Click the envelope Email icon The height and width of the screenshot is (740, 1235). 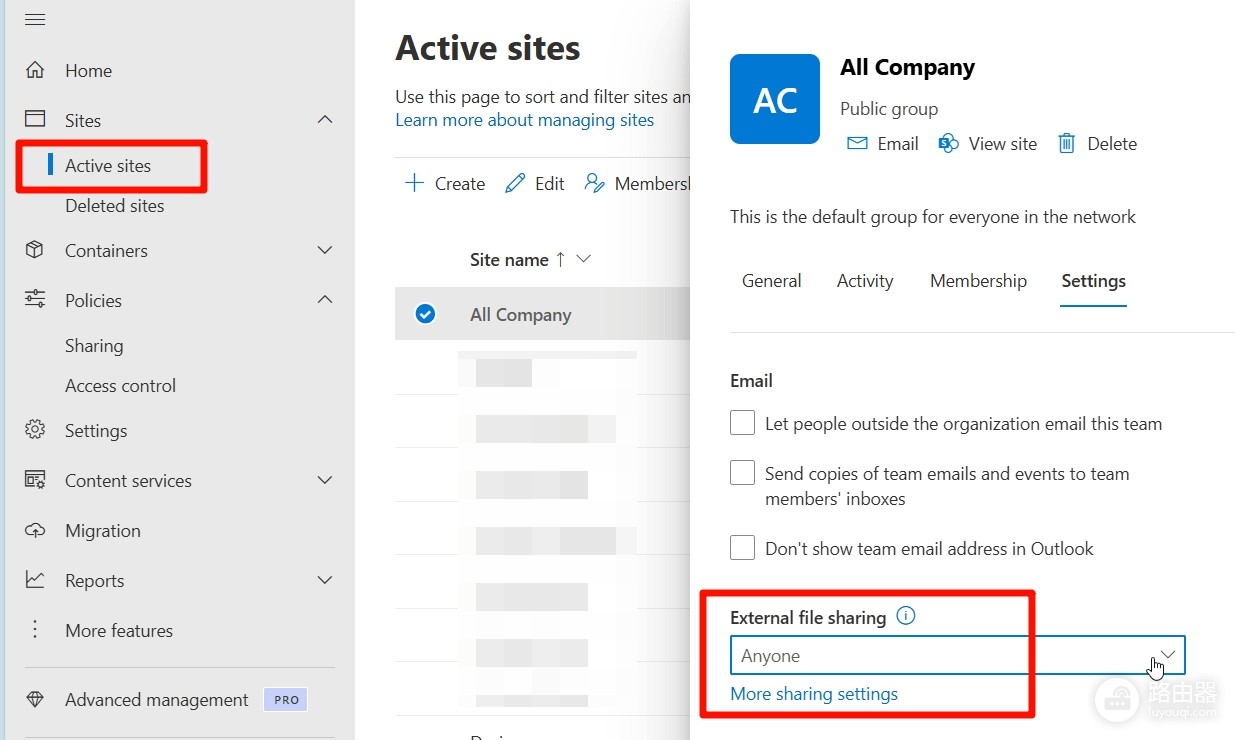[857, 143]
